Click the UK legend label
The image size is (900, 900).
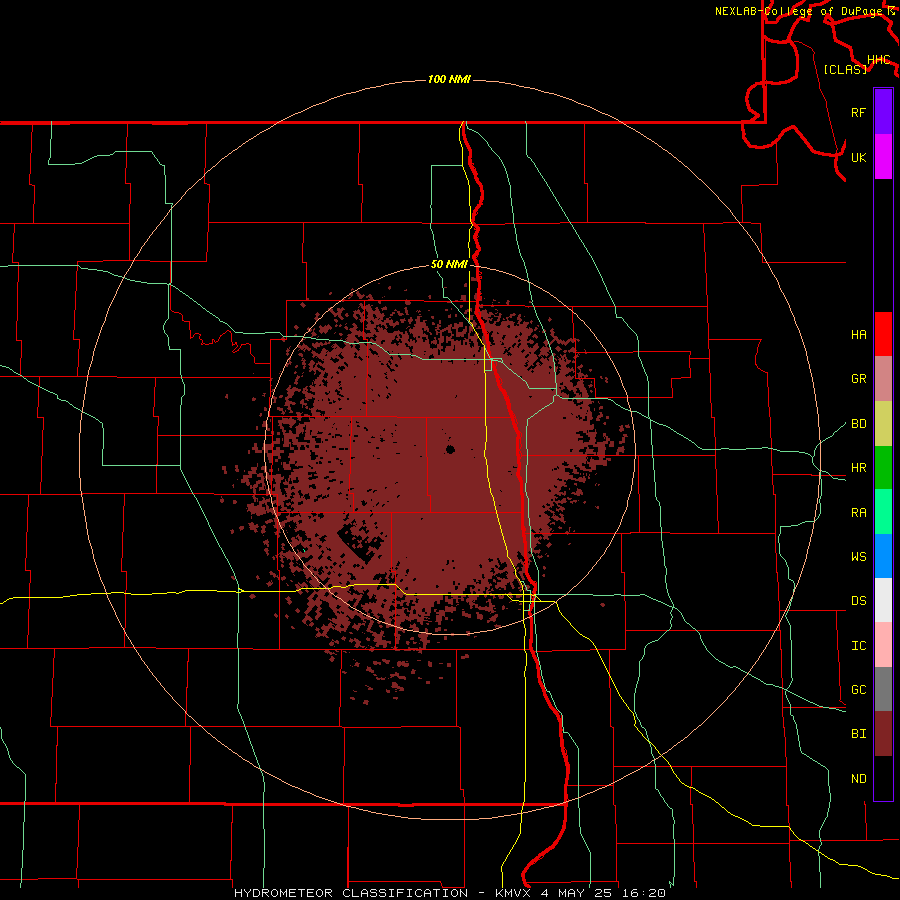(859, 157)
